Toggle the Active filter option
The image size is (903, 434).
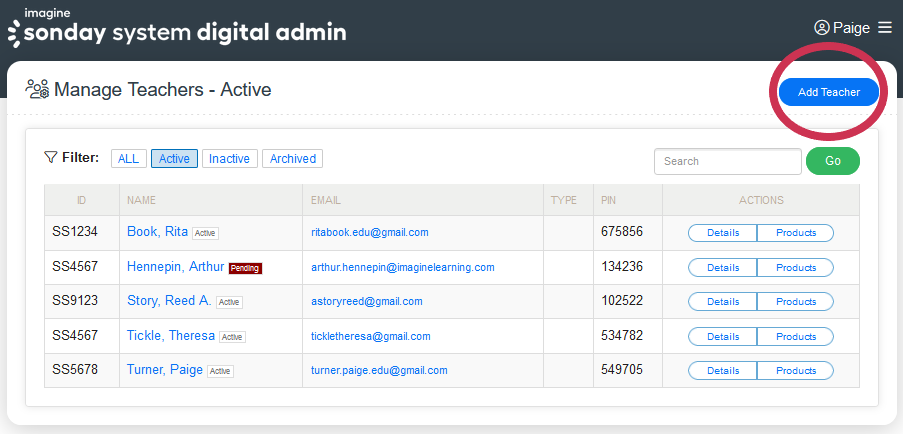tap(174, 158)
